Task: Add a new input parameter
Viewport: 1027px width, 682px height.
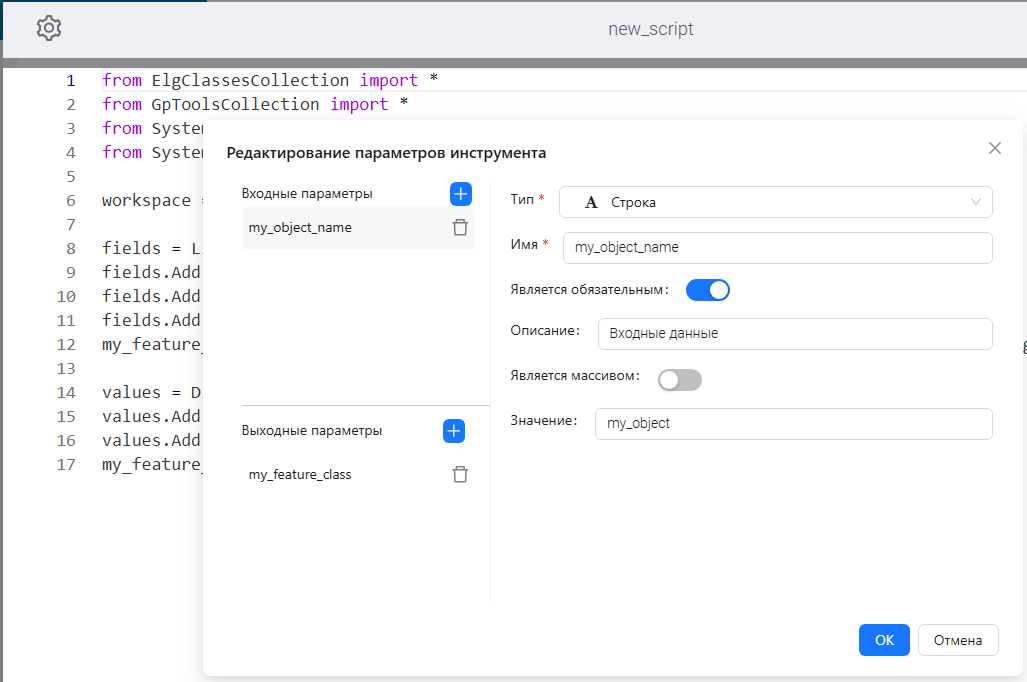Action: pyautogui.click(x=460, y=194)
